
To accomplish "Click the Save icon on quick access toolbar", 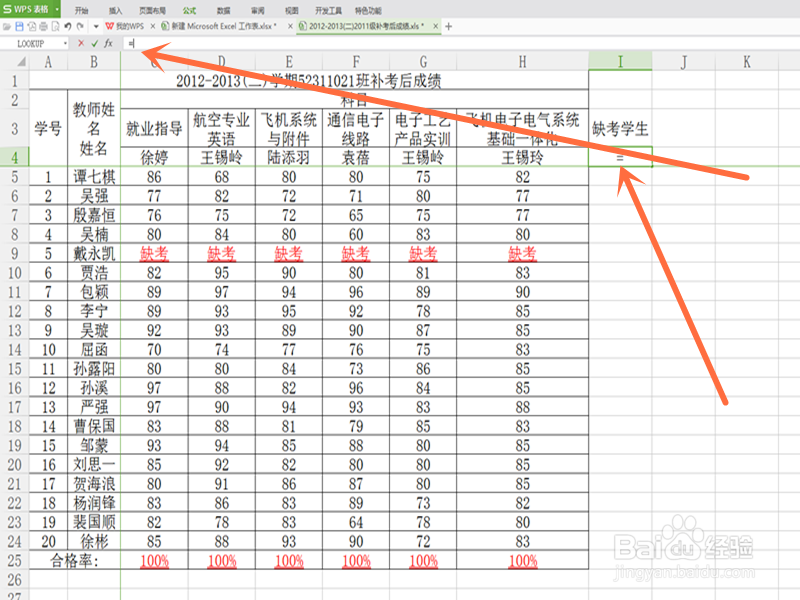I will (x=20, y=27).
